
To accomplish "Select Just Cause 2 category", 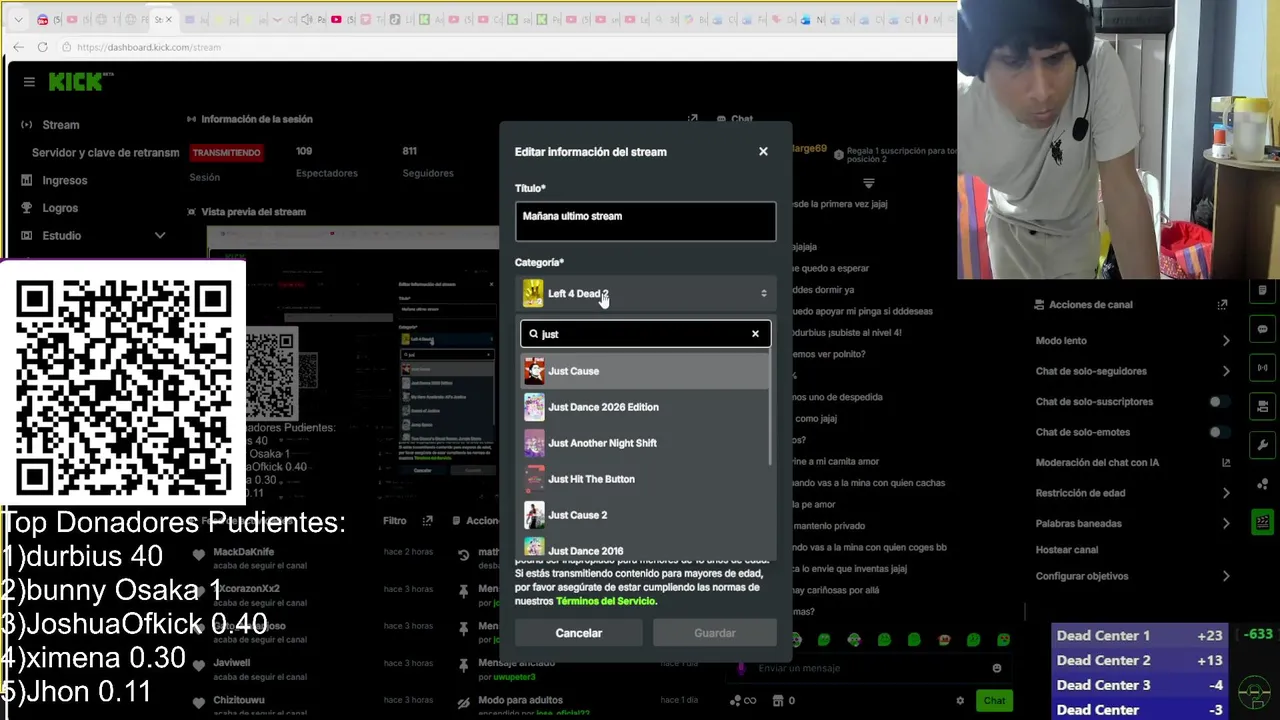I will pos(645,515).
